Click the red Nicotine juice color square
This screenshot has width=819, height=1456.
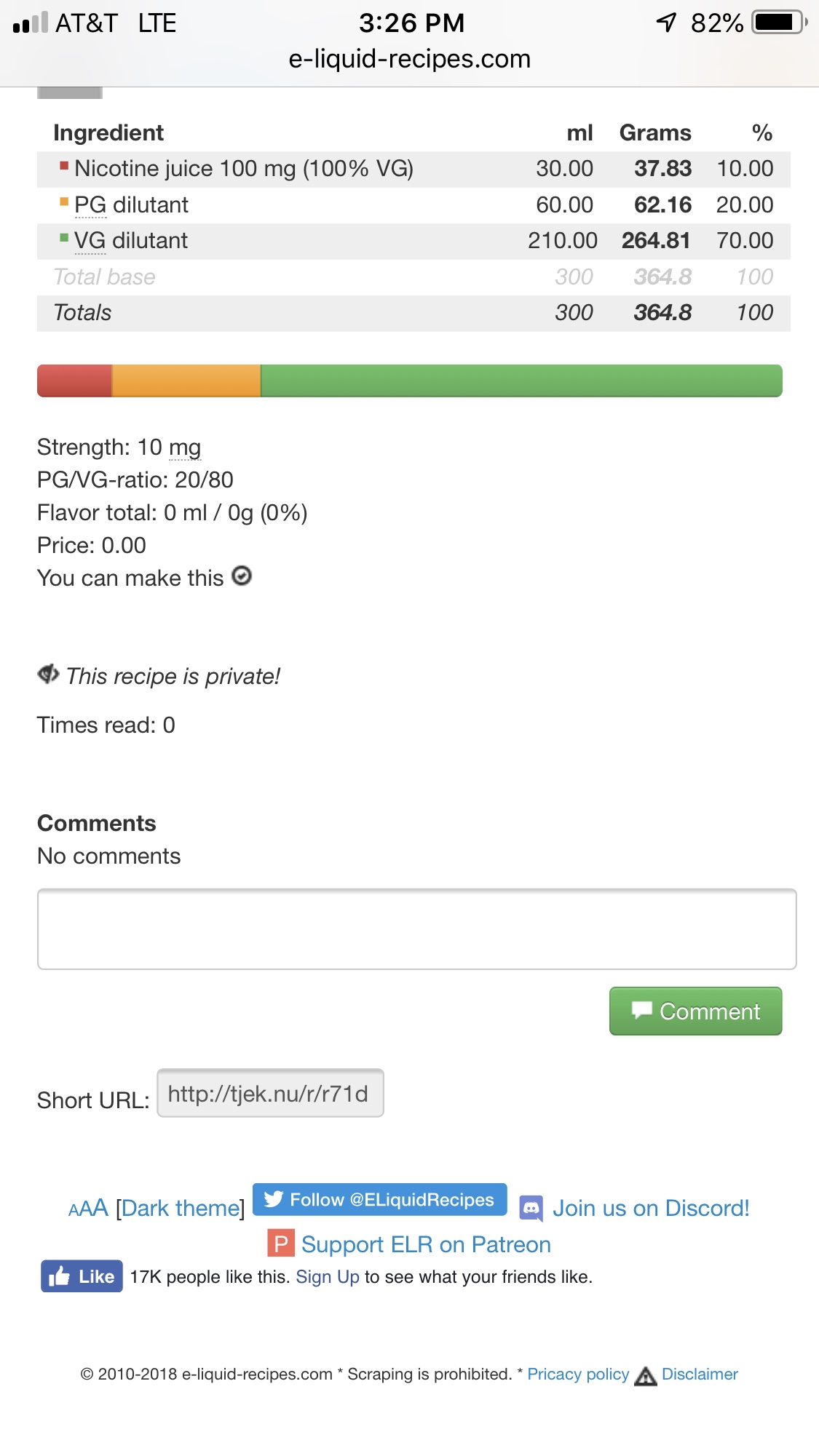point(64,165)
